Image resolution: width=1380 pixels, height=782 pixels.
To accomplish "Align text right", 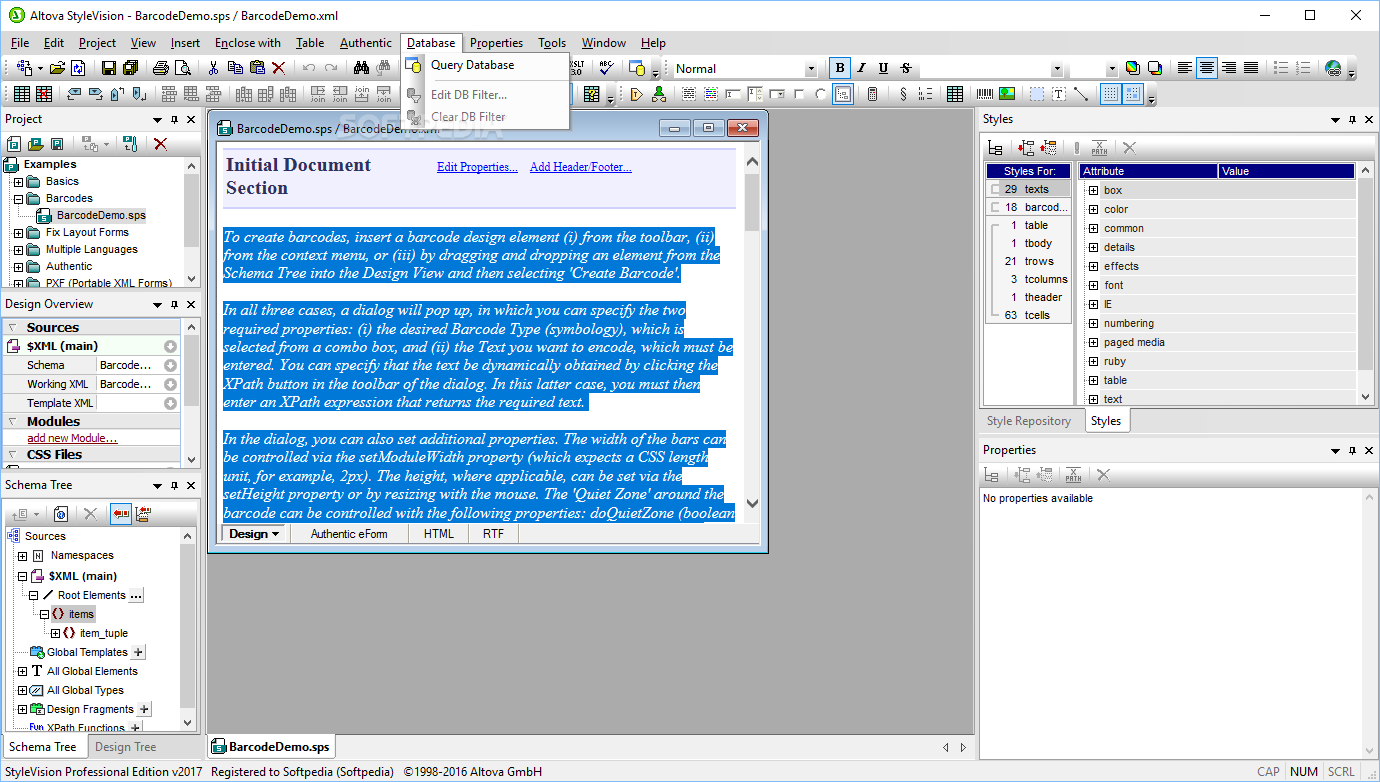I will pyautogui.click(x=1229, y=68).
